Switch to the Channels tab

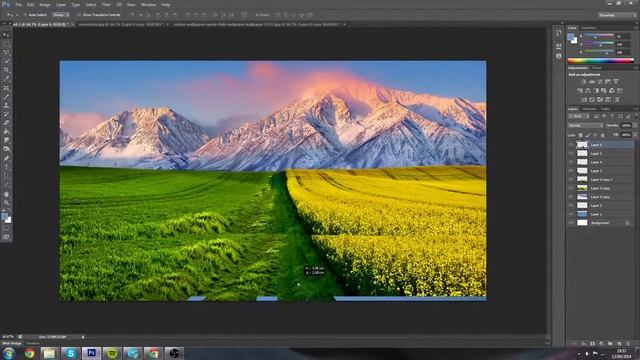tap(589, 109)
